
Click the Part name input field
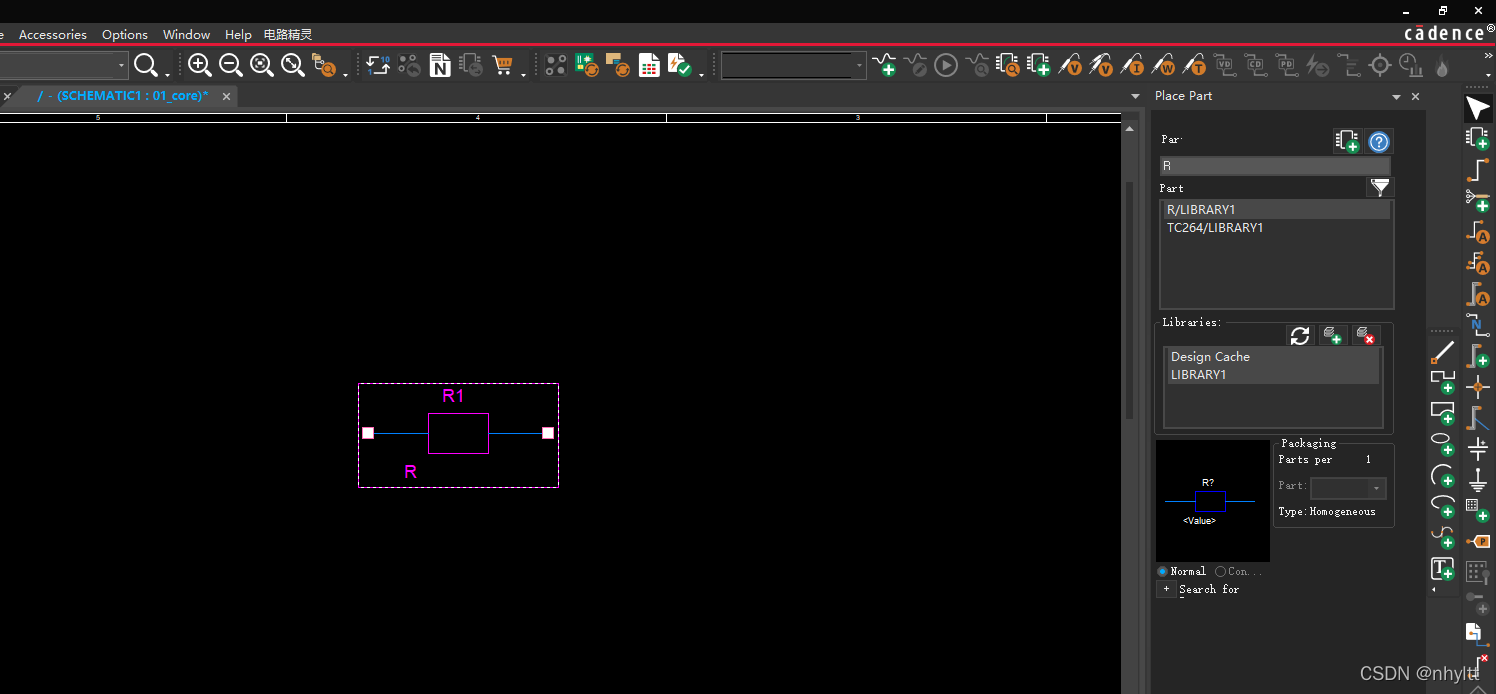(1274, 166)
